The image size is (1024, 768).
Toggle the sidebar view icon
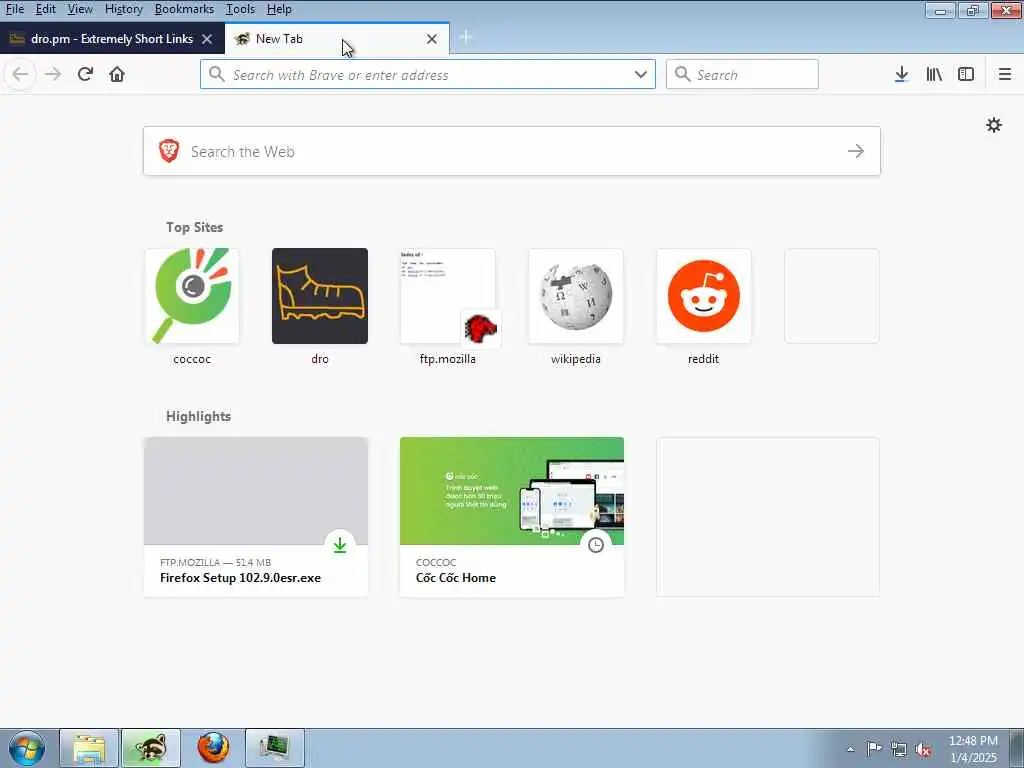click(x=966, y=74)
